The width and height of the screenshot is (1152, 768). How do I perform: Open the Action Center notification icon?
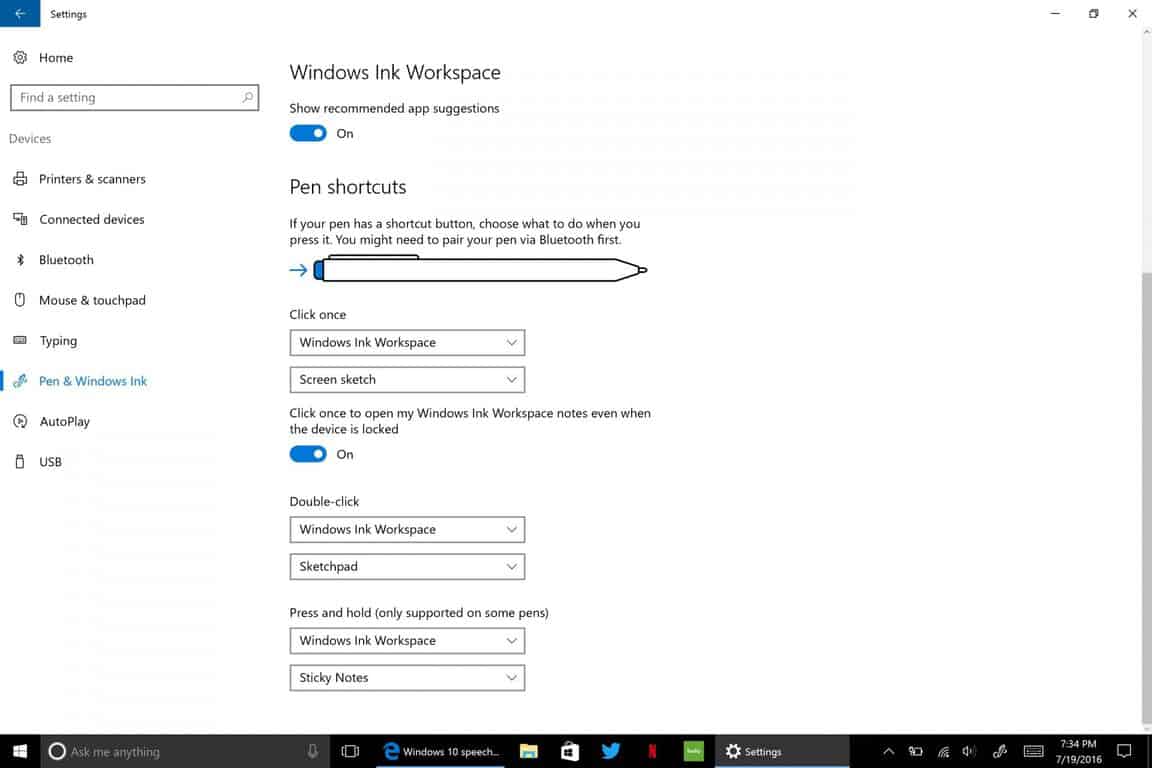pos(1124,751)
